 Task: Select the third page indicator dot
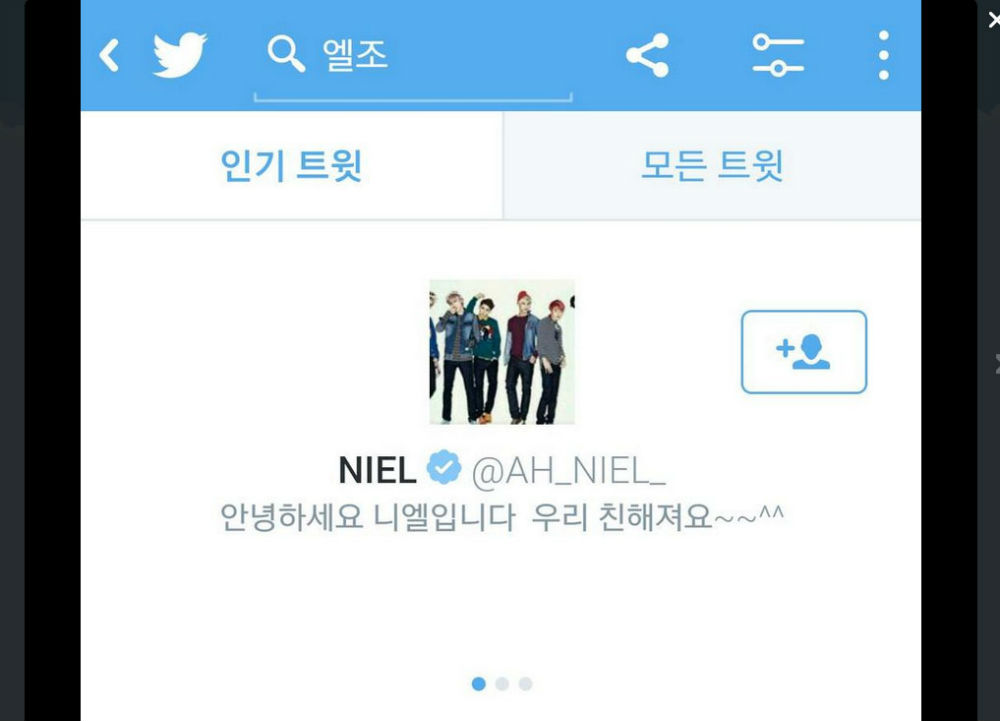tap(526, 684)
